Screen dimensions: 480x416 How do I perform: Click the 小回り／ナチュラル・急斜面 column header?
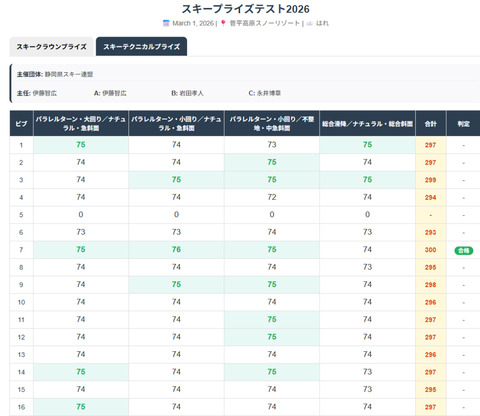point(176,124)
